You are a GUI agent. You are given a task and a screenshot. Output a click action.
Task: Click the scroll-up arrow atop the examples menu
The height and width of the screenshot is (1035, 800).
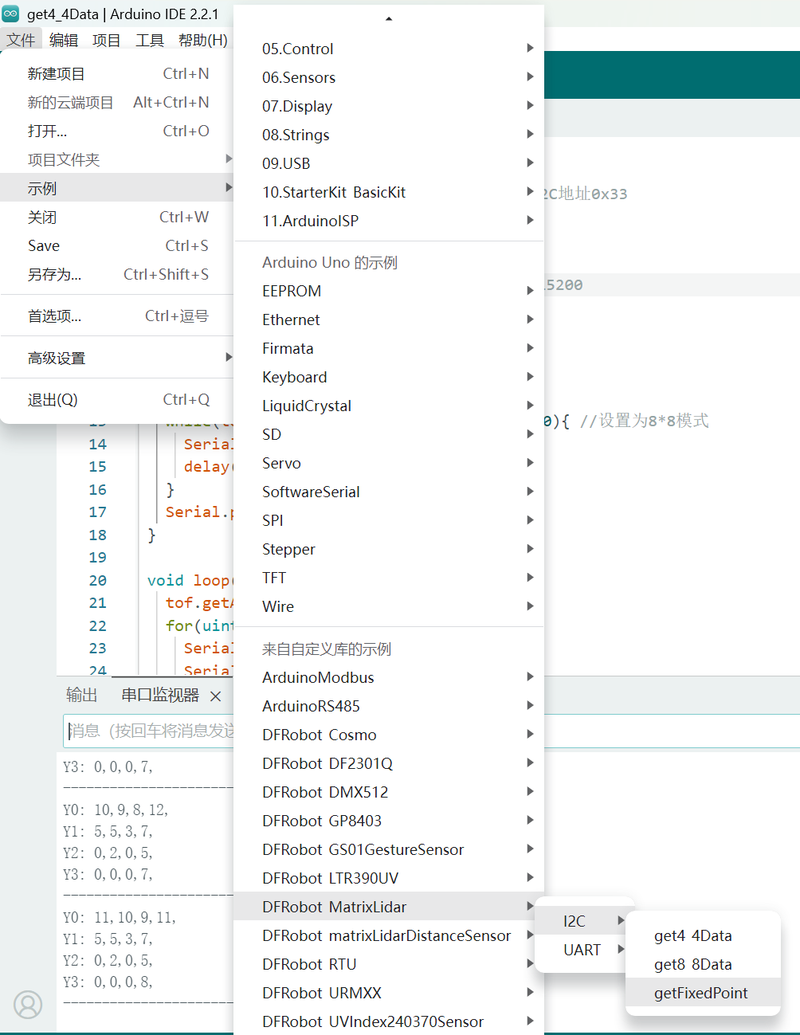click(x=388, y=19)
